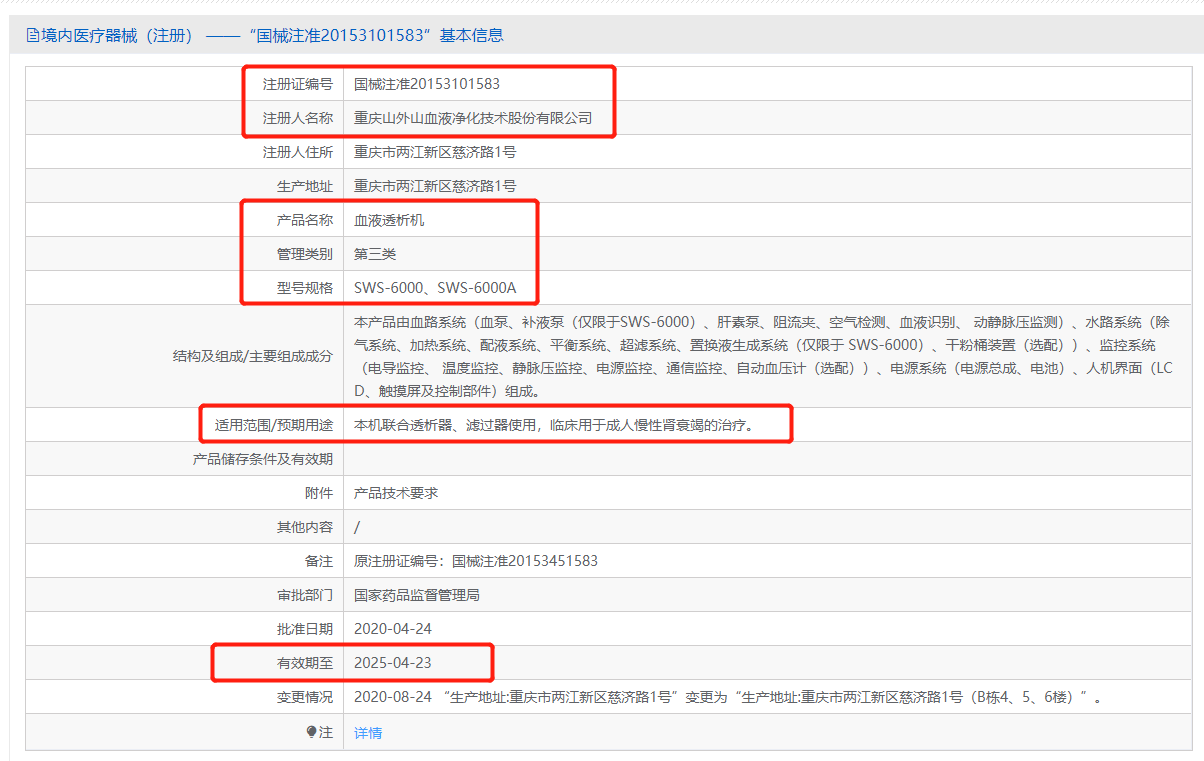Image resolution: width=1204 pixels, height=761 pixels.
Task: Select approval date 2020-04-24
Action: click(x=393, y=629)
